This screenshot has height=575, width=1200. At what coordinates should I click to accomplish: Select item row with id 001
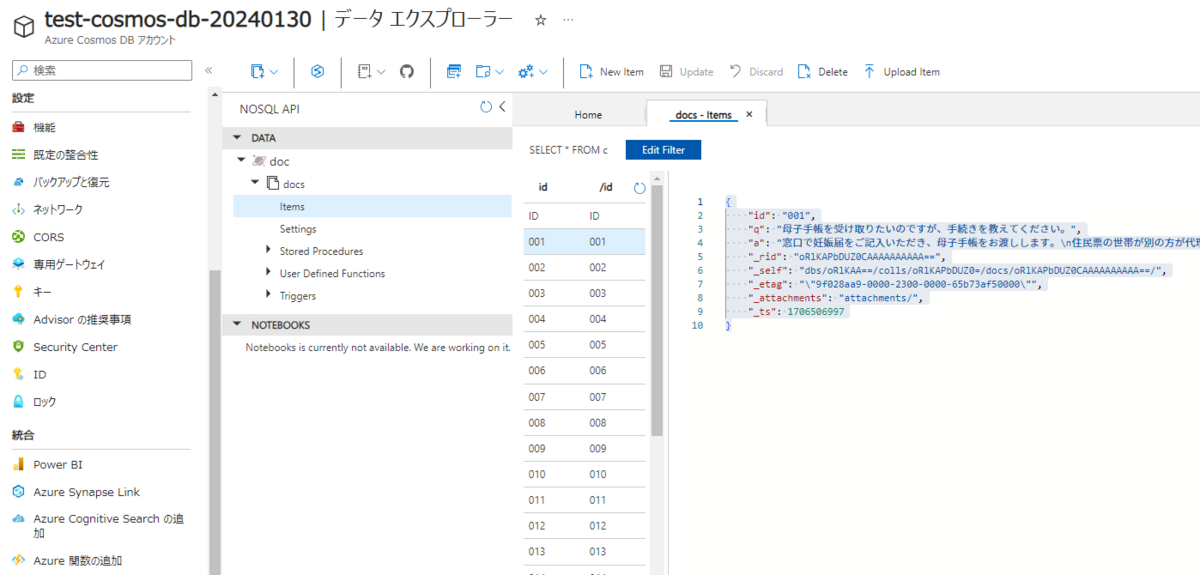click(584, 242)
